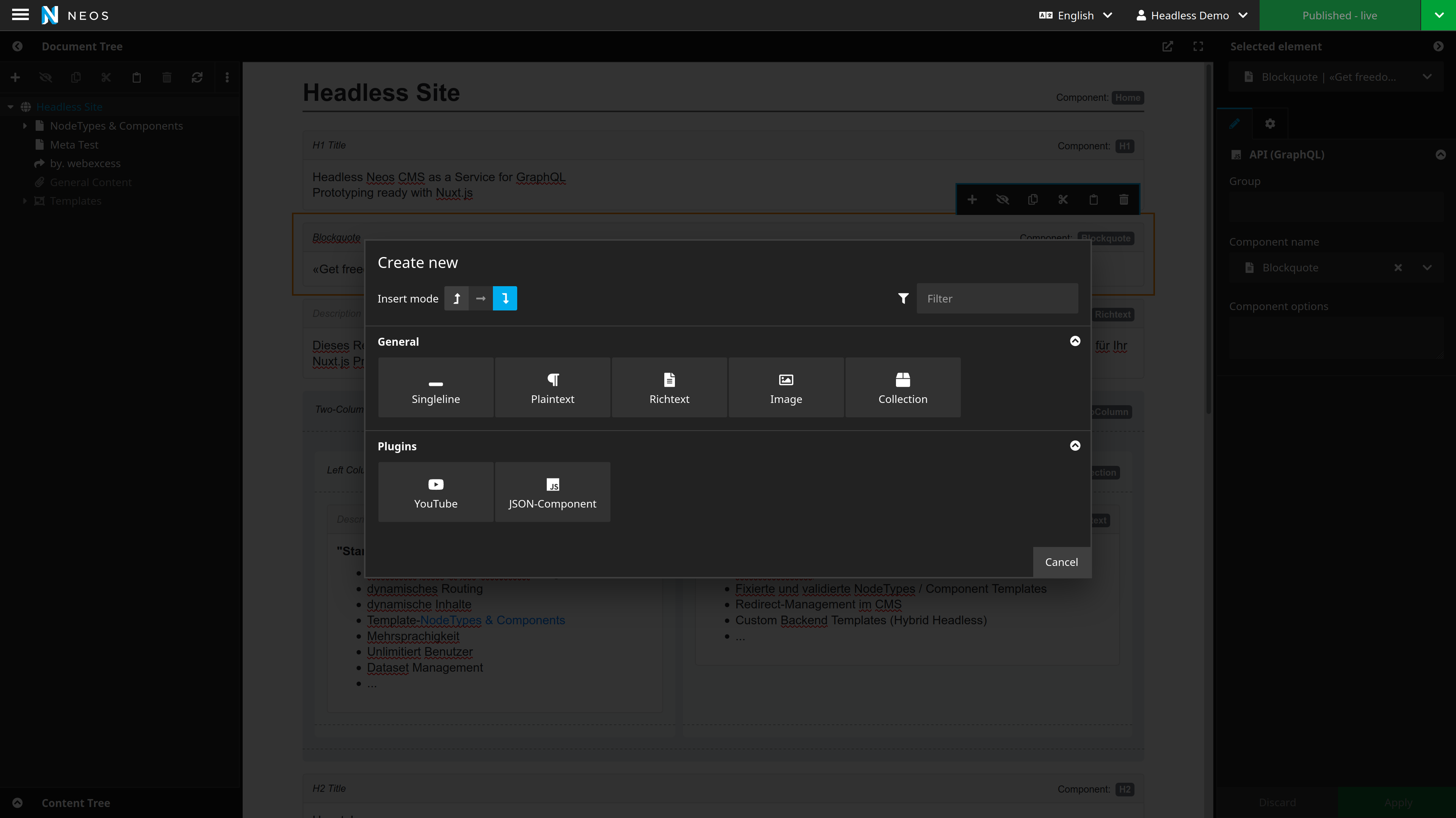1456x818 pixels.
Task: Select insert mode into (right arrow)
Action: (x=480, y=298)
